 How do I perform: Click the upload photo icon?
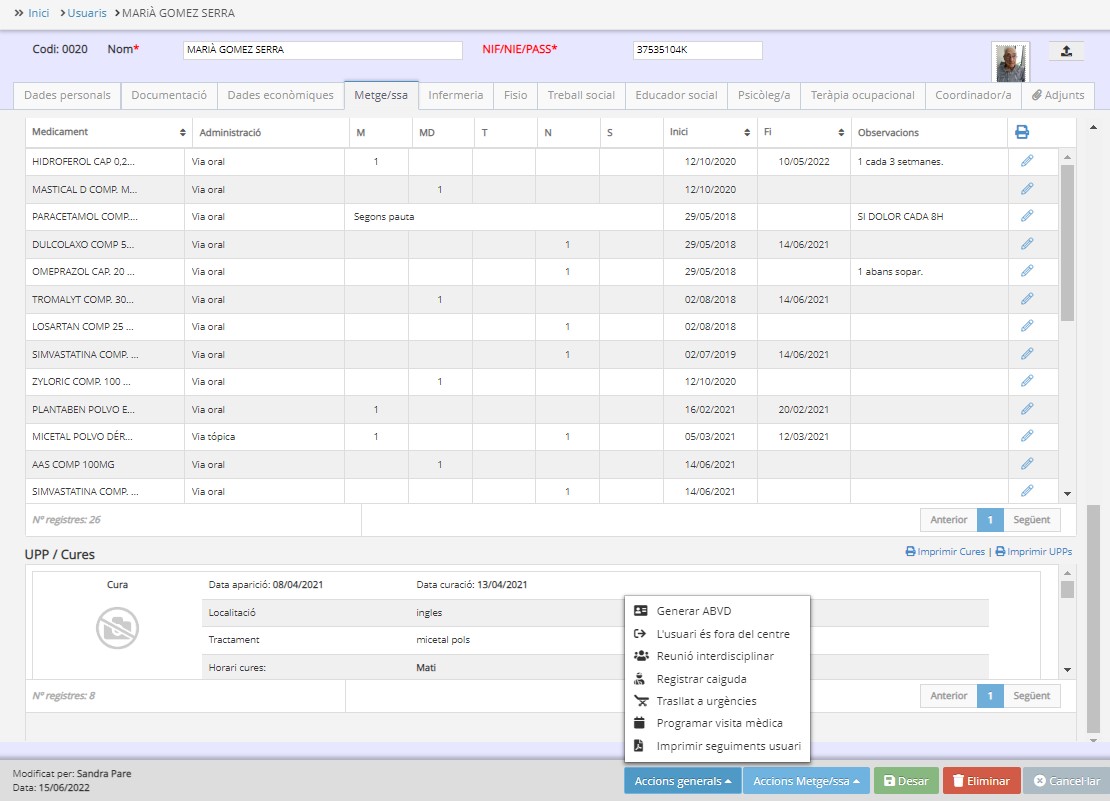point(1066,51)
